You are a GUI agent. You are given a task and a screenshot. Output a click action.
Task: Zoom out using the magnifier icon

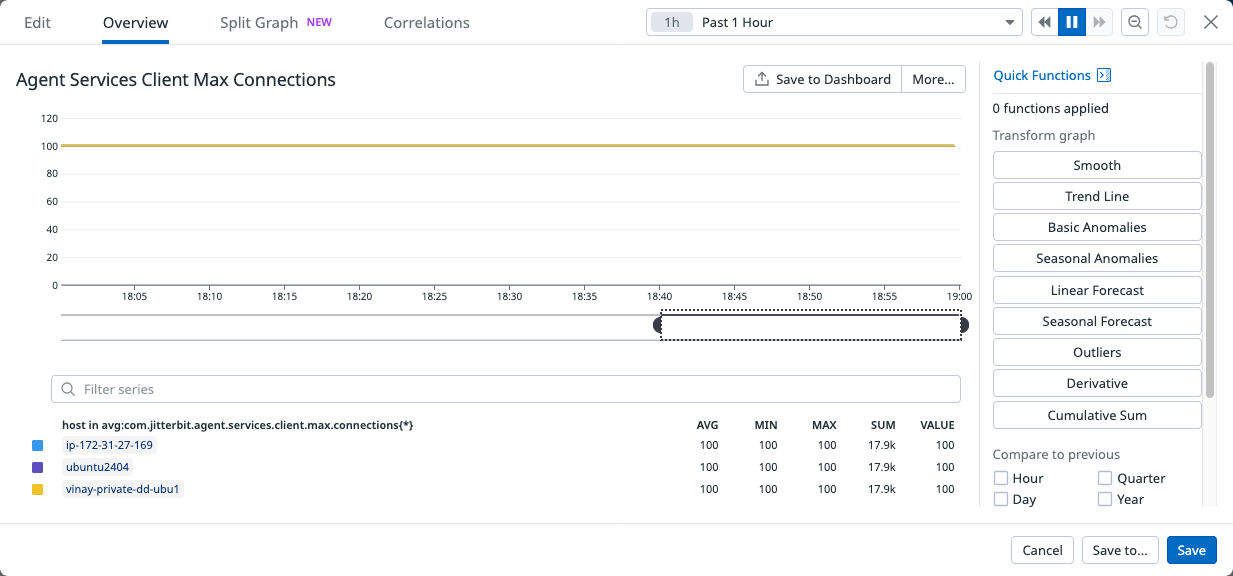tap(1134, 21)
